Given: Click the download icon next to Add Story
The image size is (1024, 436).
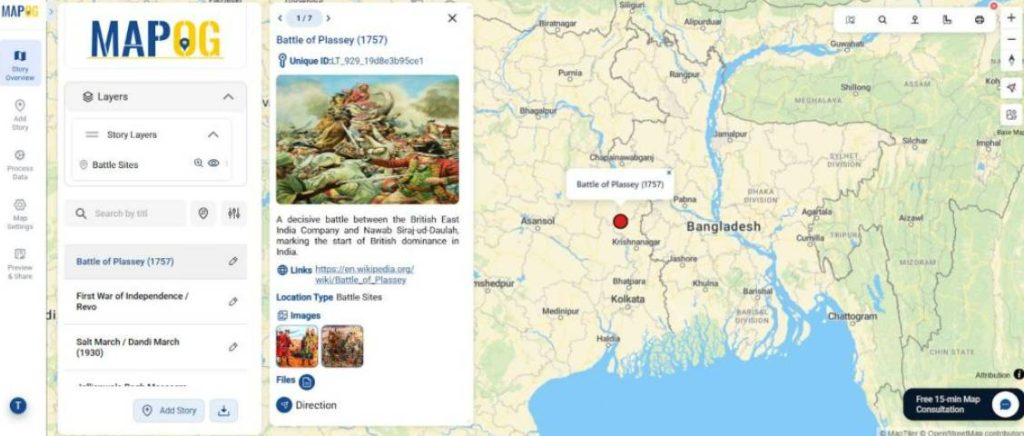Looking at the screenshot, I should 223,411.
